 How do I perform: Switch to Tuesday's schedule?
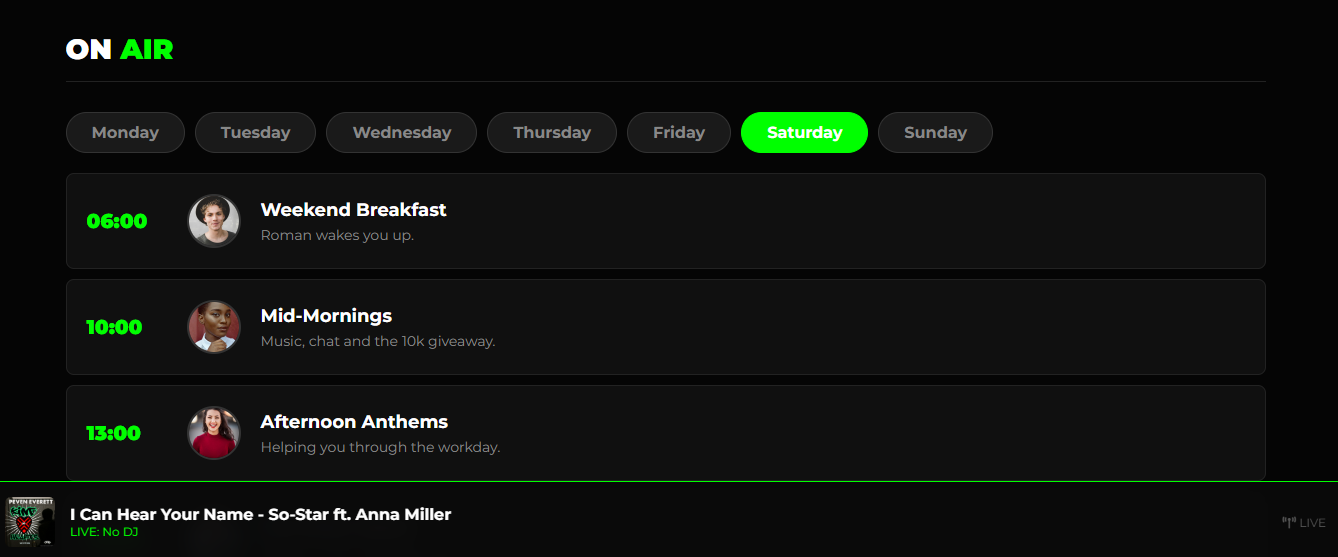[255, 132]
